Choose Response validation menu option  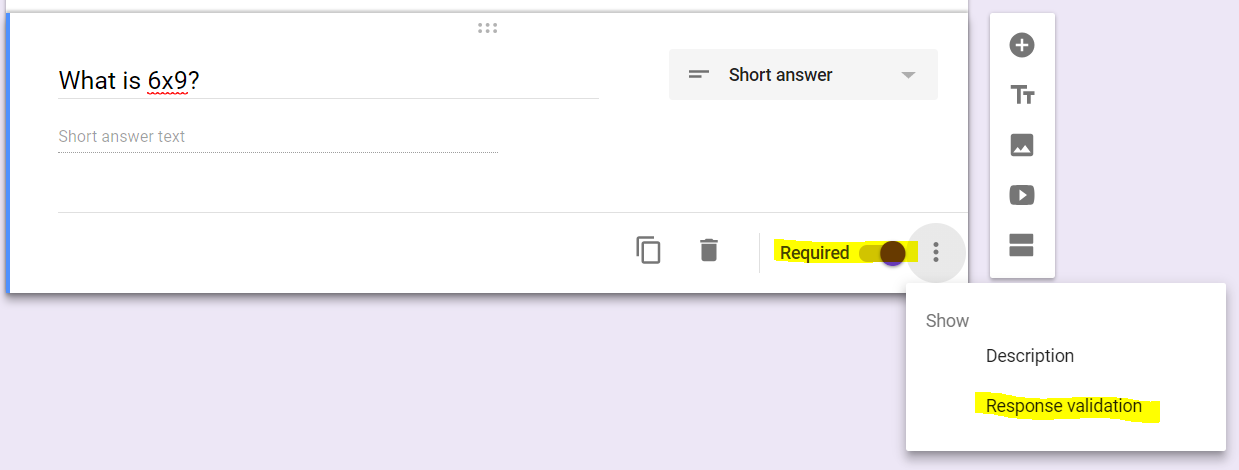click(1066, 406)
